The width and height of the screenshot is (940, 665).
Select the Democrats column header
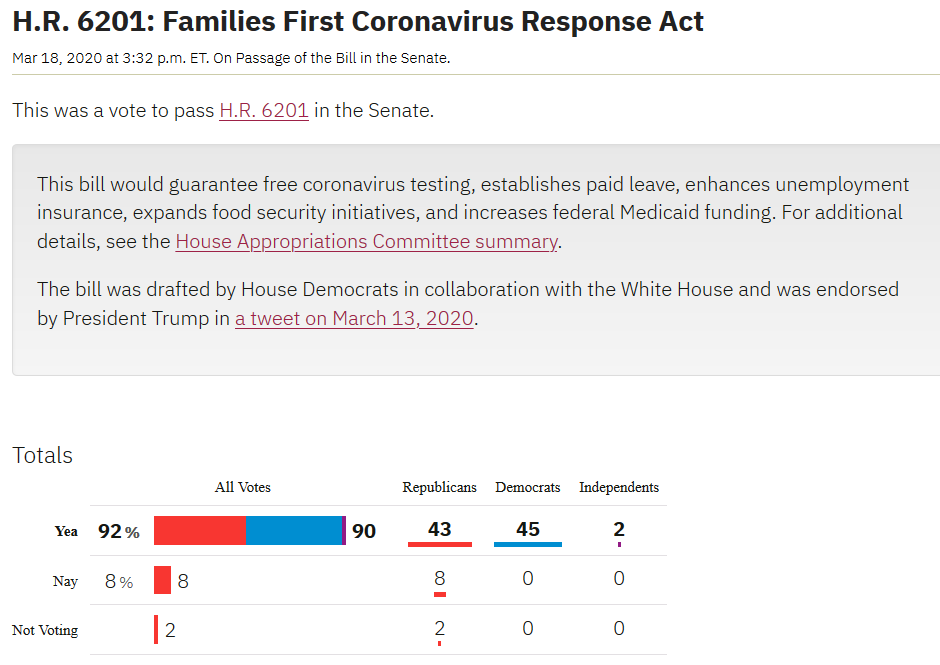click(528, 488)
